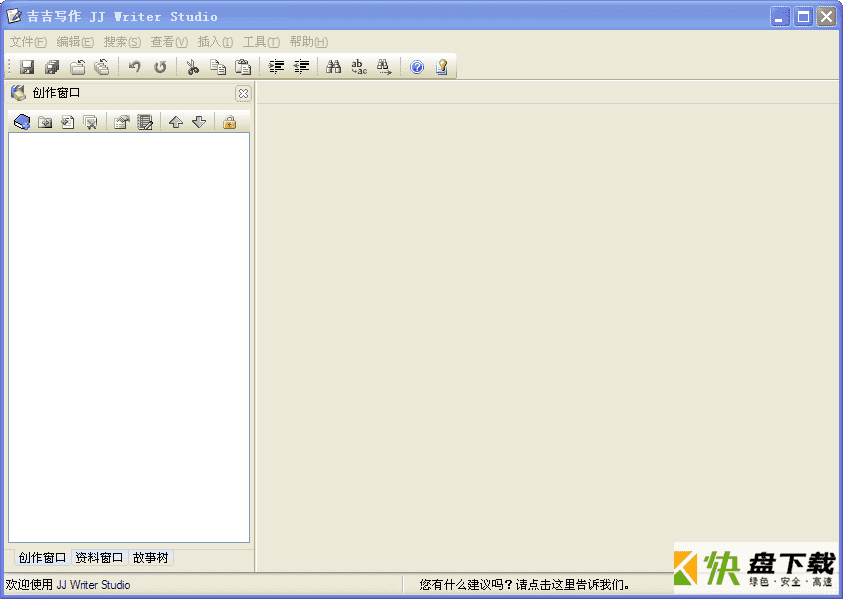Switch to the 故事树 tab
Viewport: 843px width, 599px height.
pos(151,558)
